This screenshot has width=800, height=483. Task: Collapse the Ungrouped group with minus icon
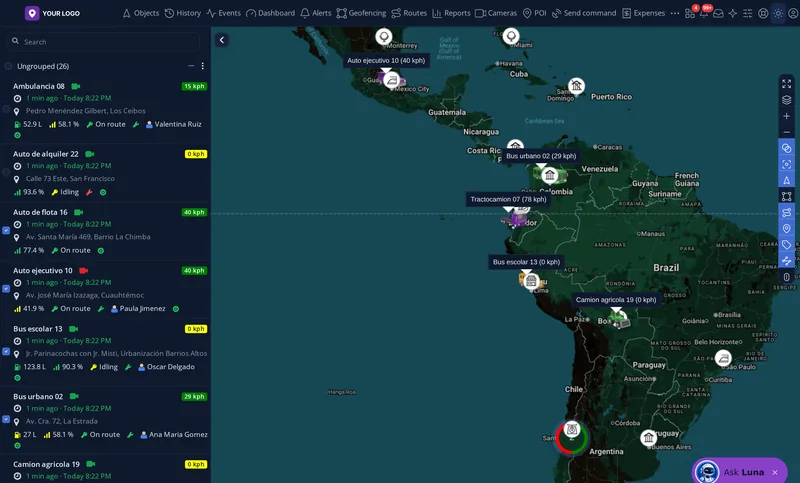(x=191, y=66)
